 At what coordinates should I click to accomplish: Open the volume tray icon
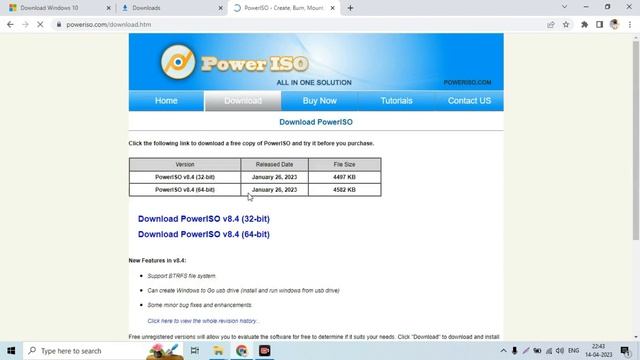click(560, 351)
